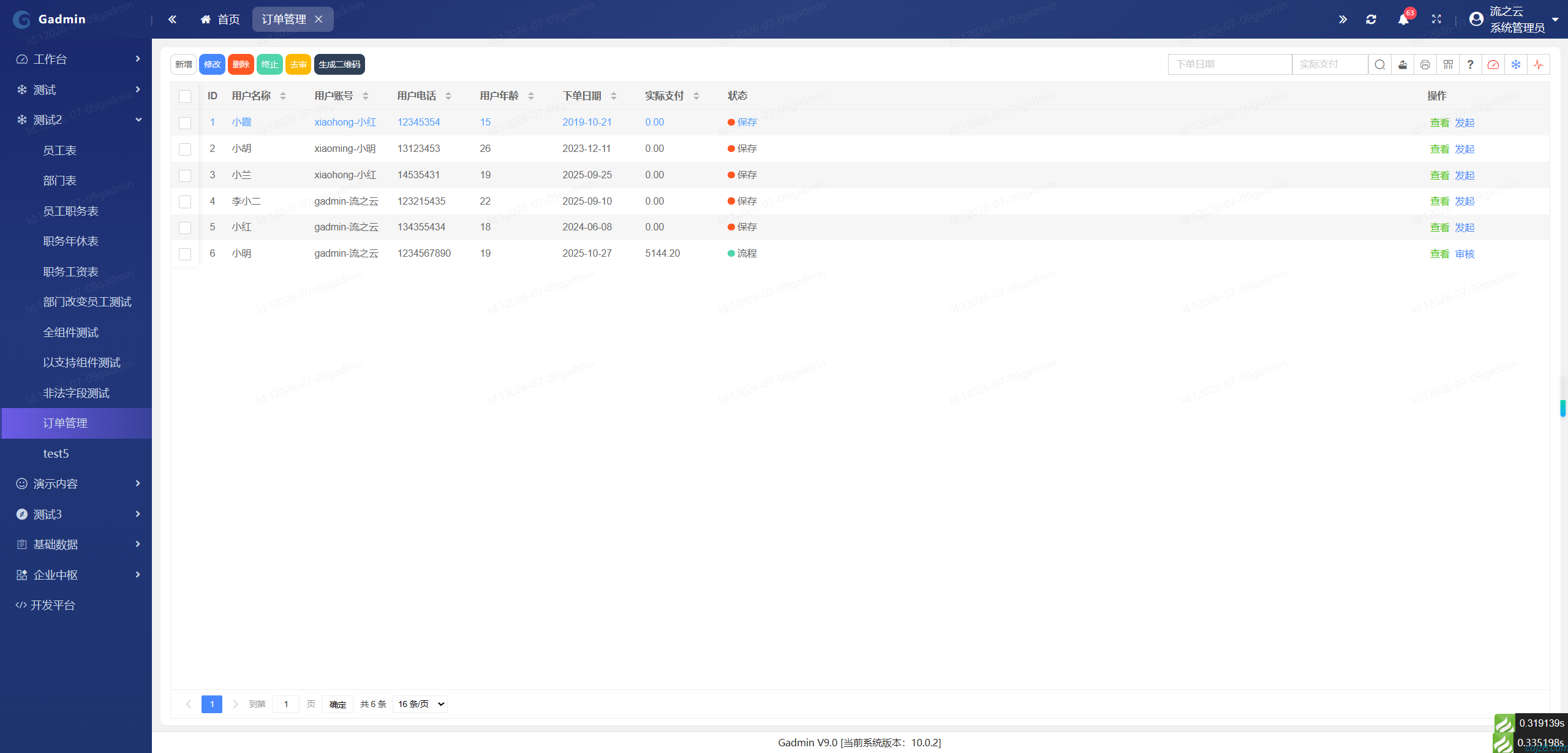Click the question mark help icon
The image size is (1568, 753).
click(1471, 64)
